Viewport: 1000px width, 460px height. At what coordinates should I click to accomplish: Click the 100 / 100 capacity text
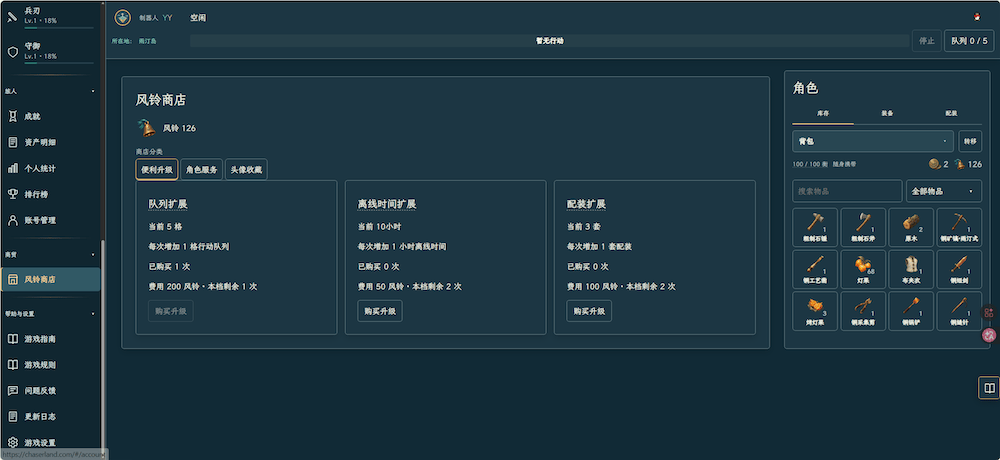click(x=810, y=164)
